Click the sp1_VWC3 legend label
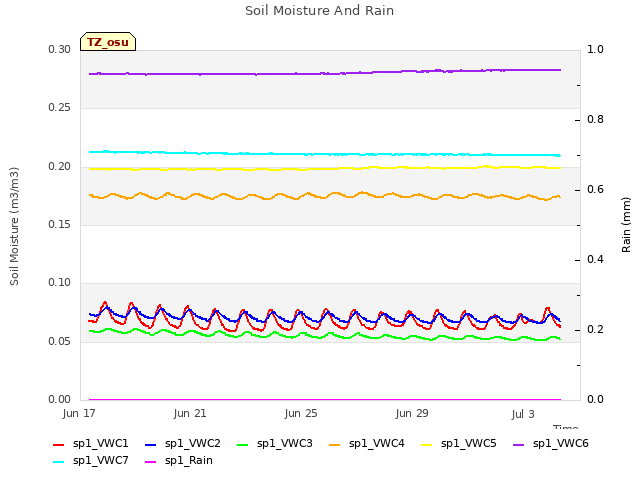The width and height of the screenshot is (640, 480). click(284, 443)
